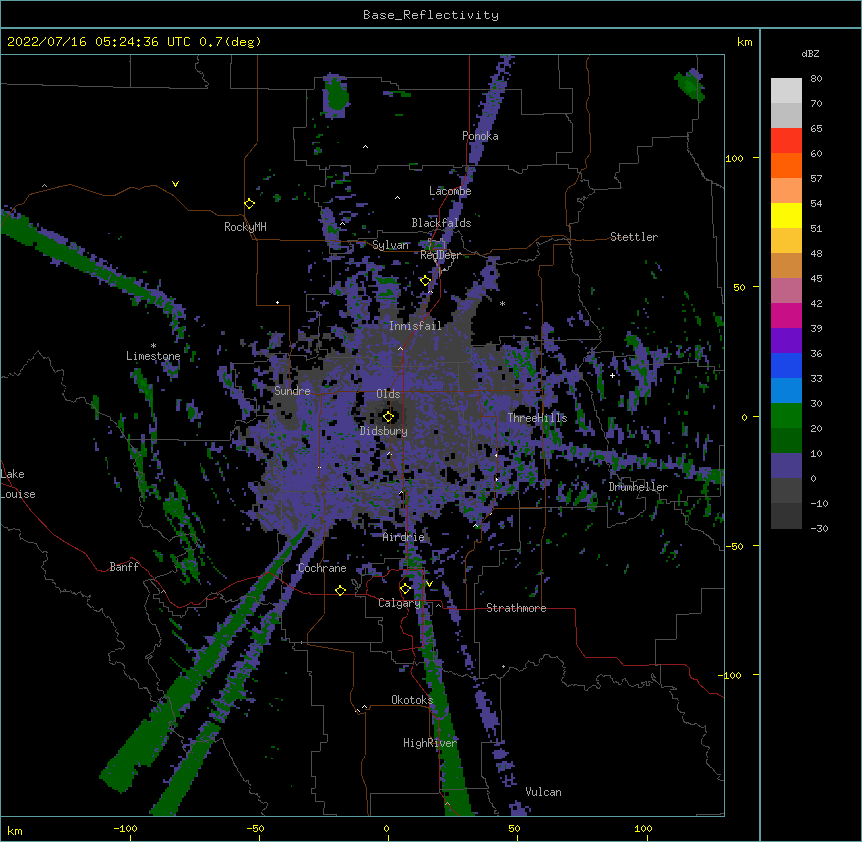The image size is (862, 842).
Task: Click the yellow diamond radar site marker above Didsbury
Action: click(388, 416)
